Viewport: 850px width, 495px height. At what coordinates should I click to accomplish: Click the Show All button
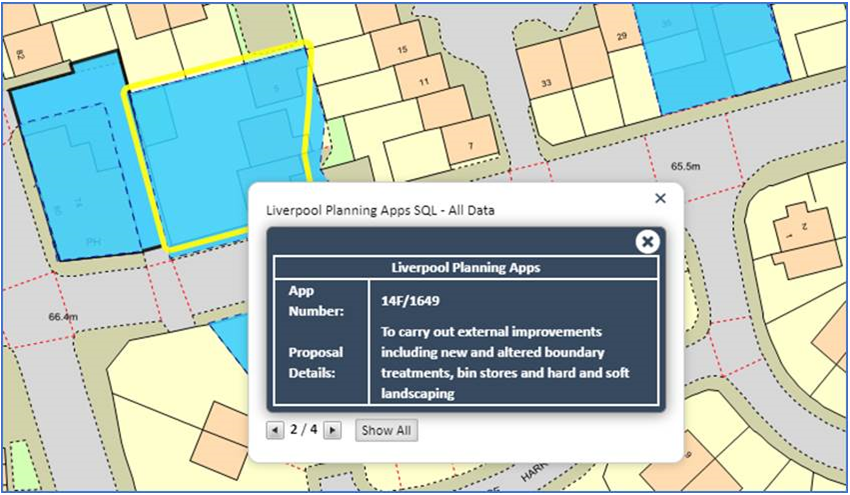(387, 430)
